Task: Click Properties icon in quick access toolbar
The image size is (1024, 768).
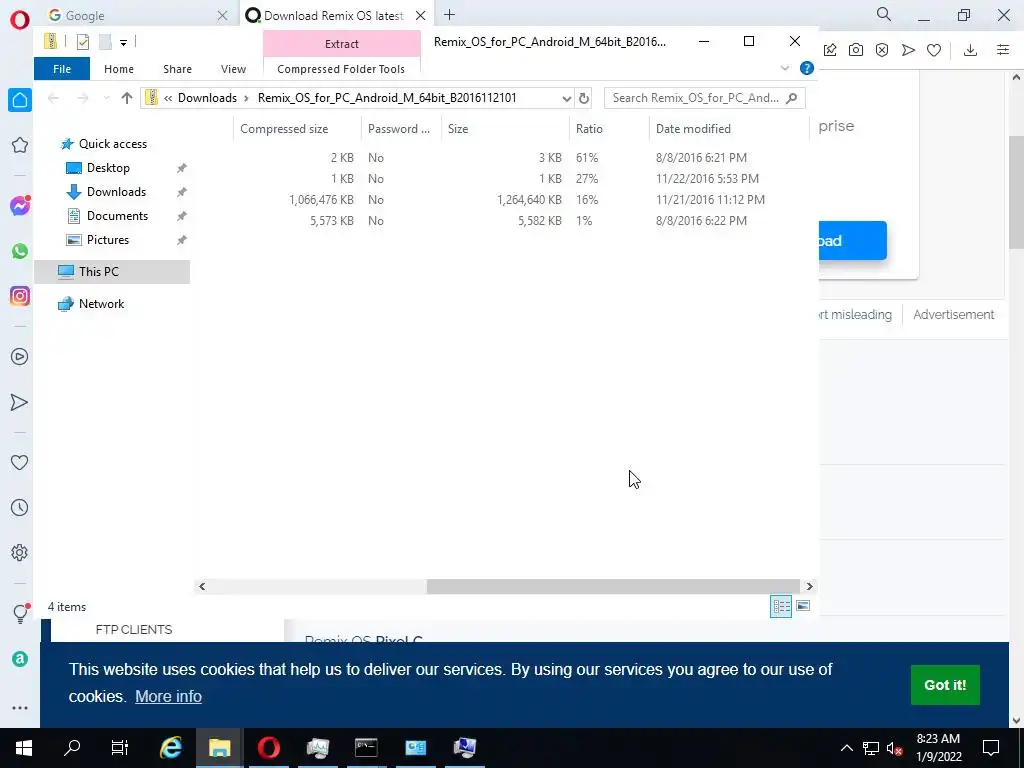Action: click(x=82, y=42)
